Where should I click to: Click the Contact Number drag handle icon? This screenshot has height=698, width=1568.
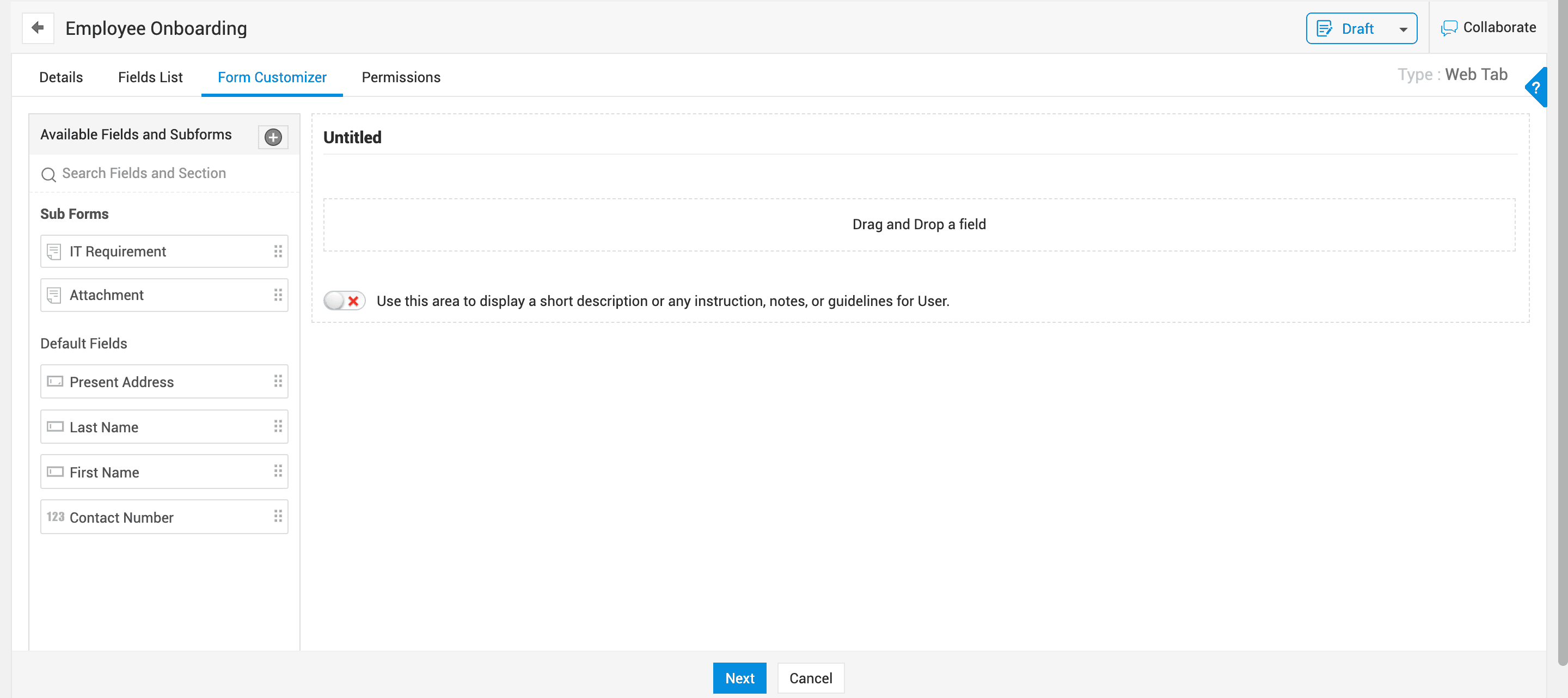click(x=278, y=517)
